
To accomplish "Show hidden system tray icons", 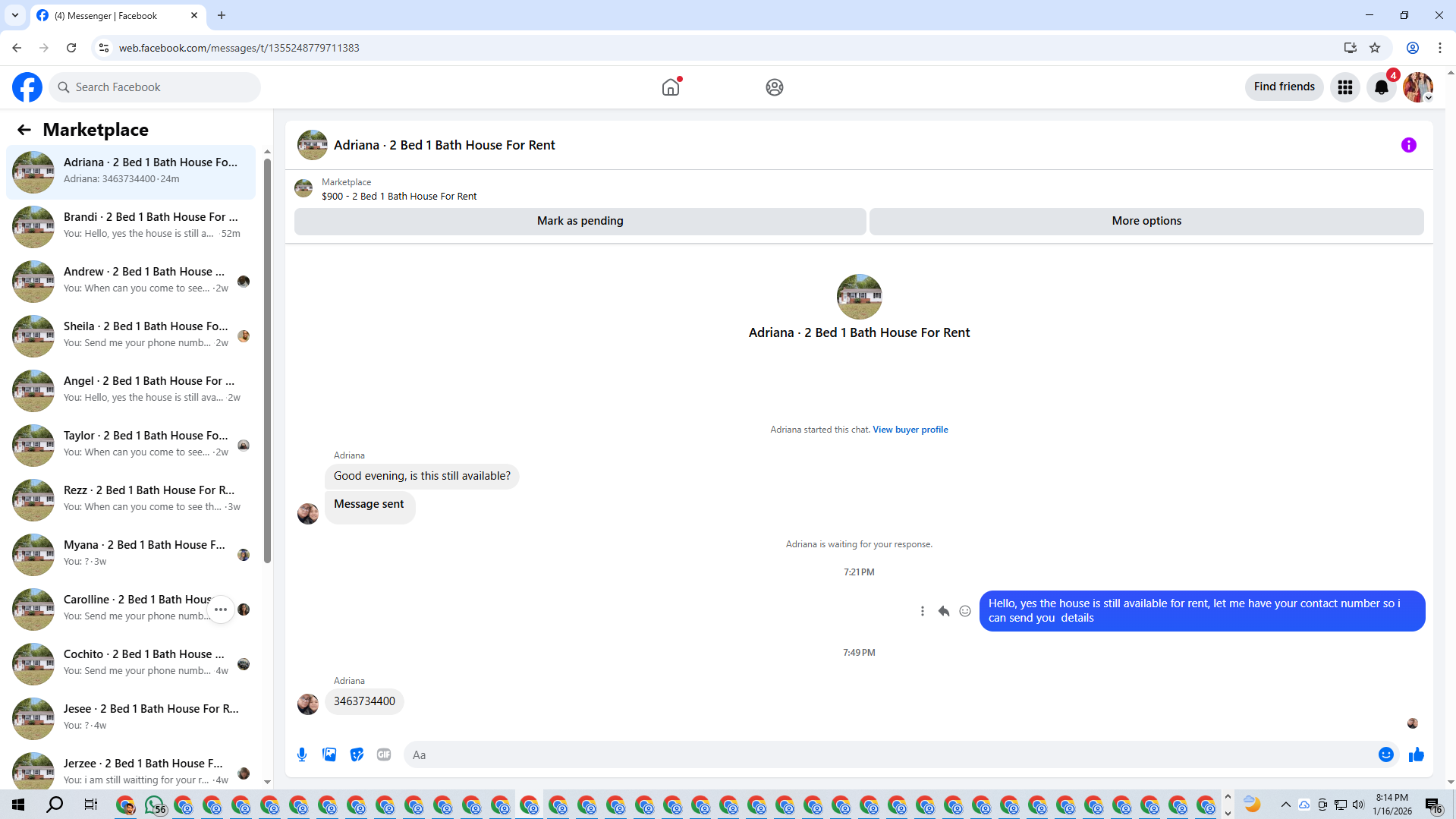I will tap(1285, 805).
